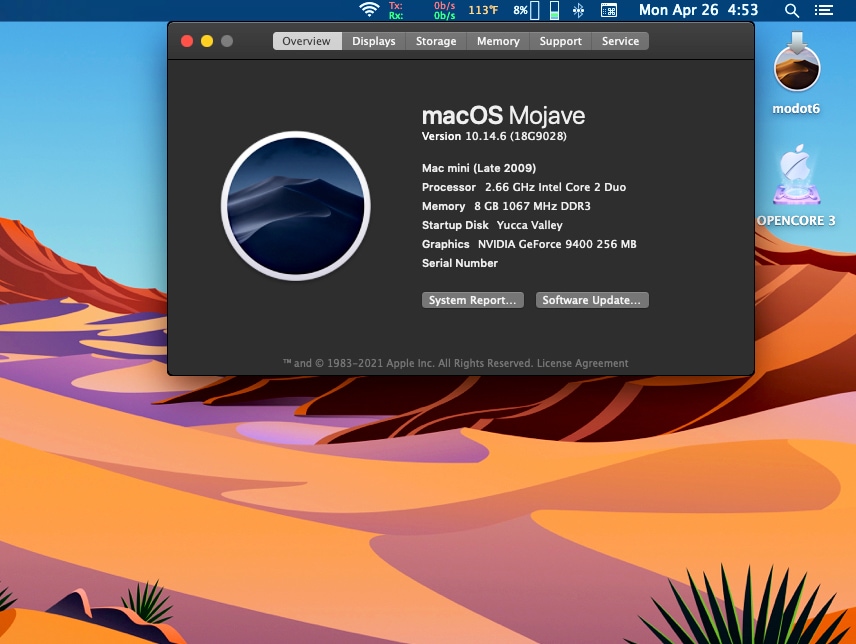The height and width of the screenshot is (644, 856).
Task: Close the About This Mac window
Action: pyautogui.click(x=187, y=41)
